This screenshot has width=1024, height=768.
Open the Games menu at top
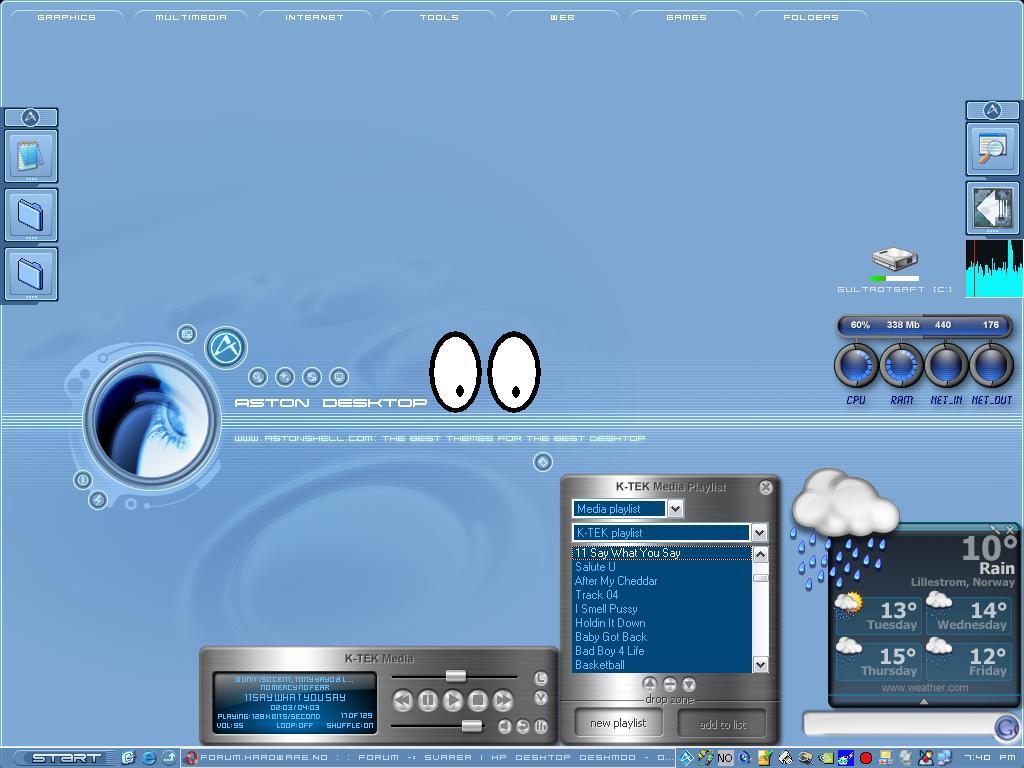pyautogui.click(x=686, y=17)
